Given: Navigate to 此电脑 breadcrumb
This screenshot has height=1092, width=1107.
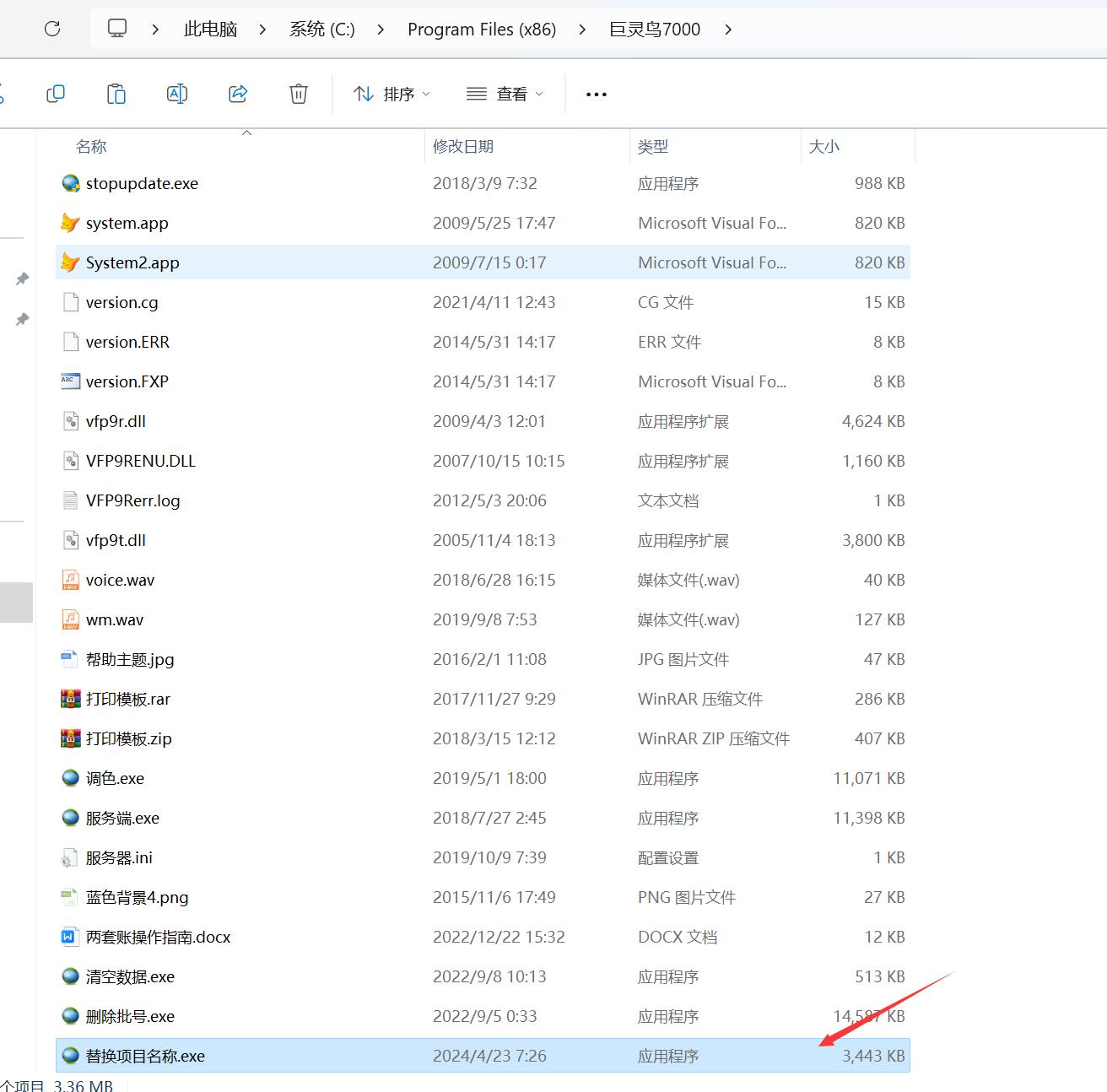Looking at the screenshot, I should [x=210, y=30].
